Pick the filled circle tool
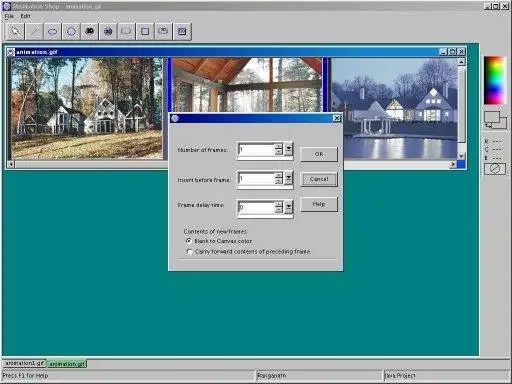Image resolution: width=512 pixels, height=384 pixels. pyautogui.click(x=108, y=32)
